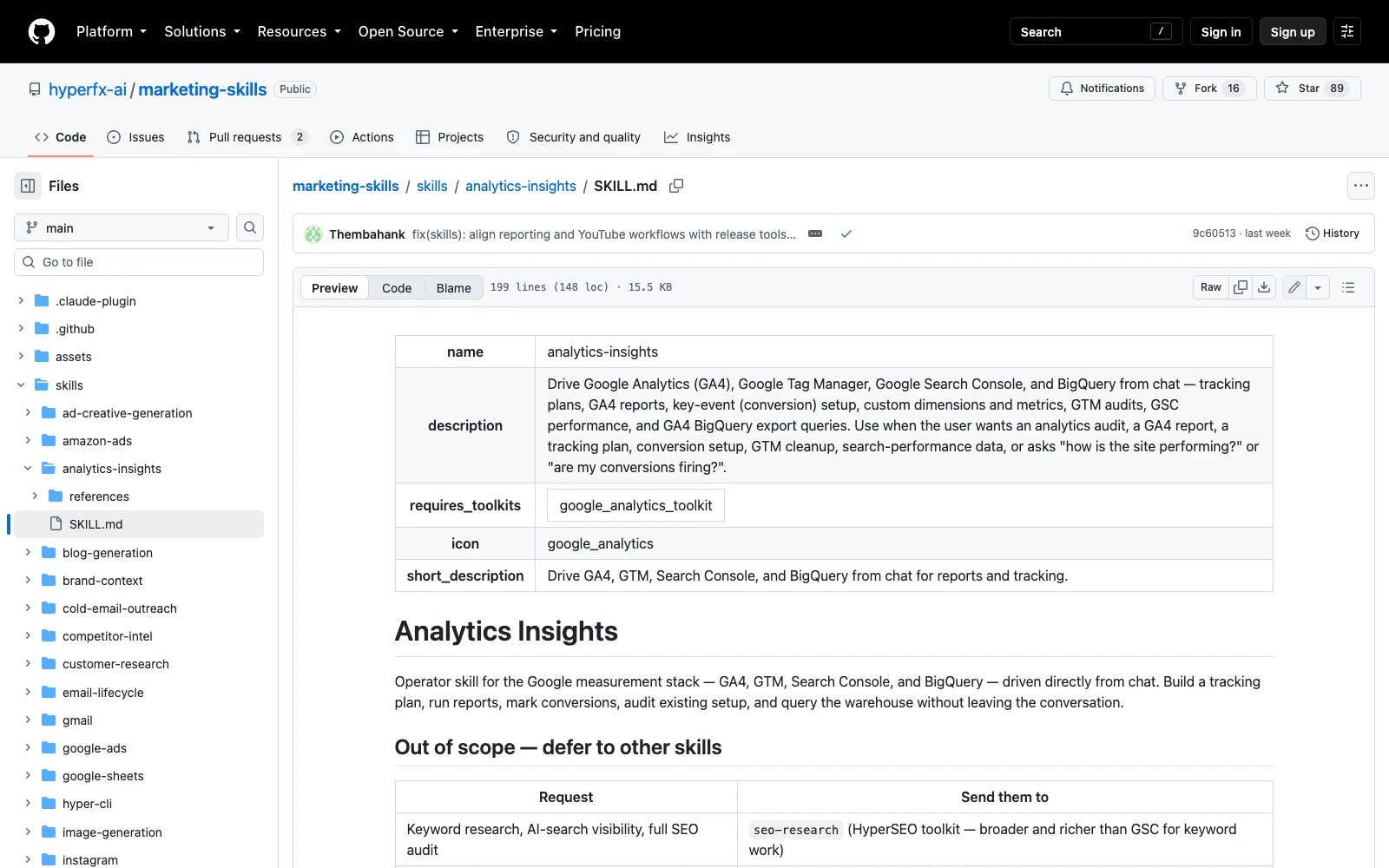
Task: Fork the repository
Action: coord(1208,89)
